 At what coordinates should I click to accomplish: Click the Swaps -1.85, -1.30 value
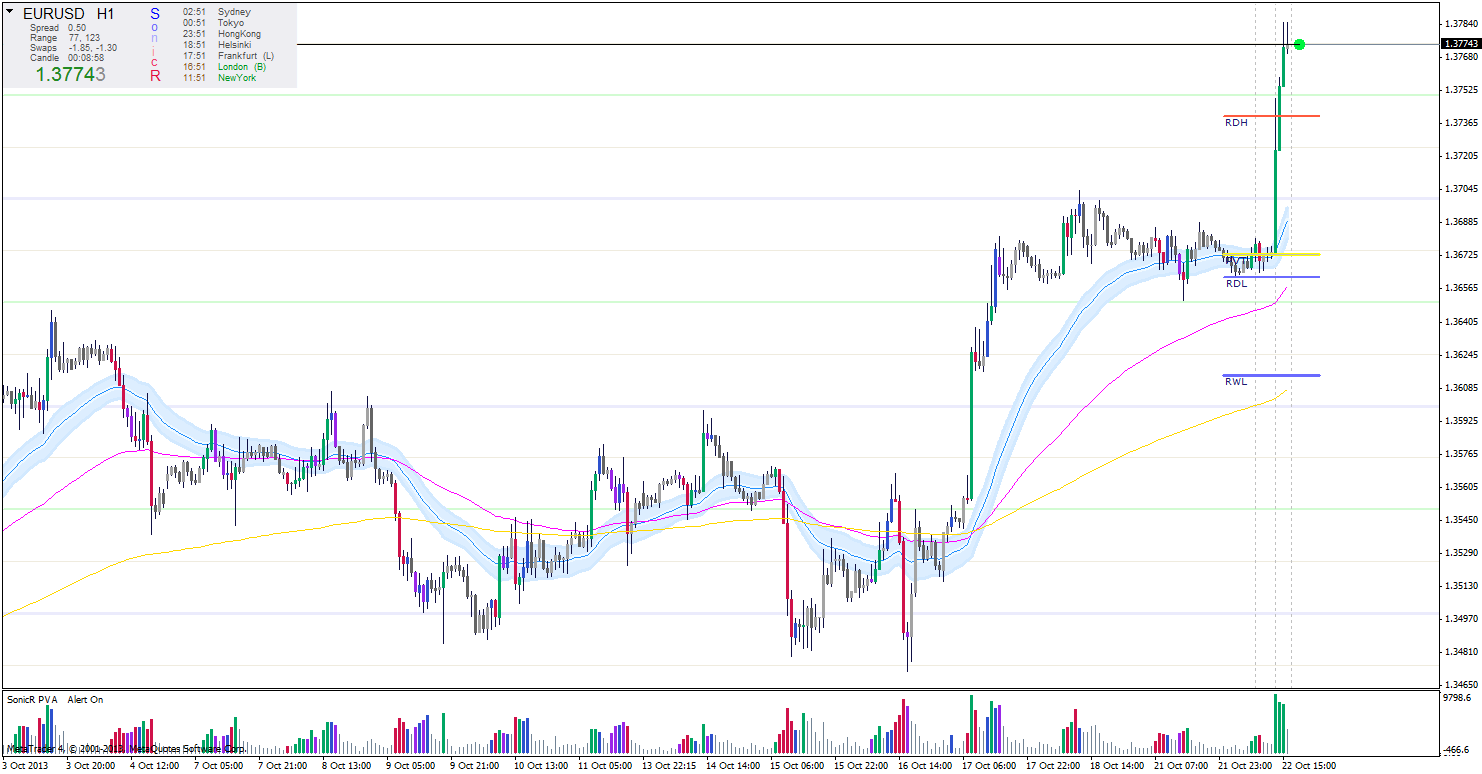coord(73,48)
